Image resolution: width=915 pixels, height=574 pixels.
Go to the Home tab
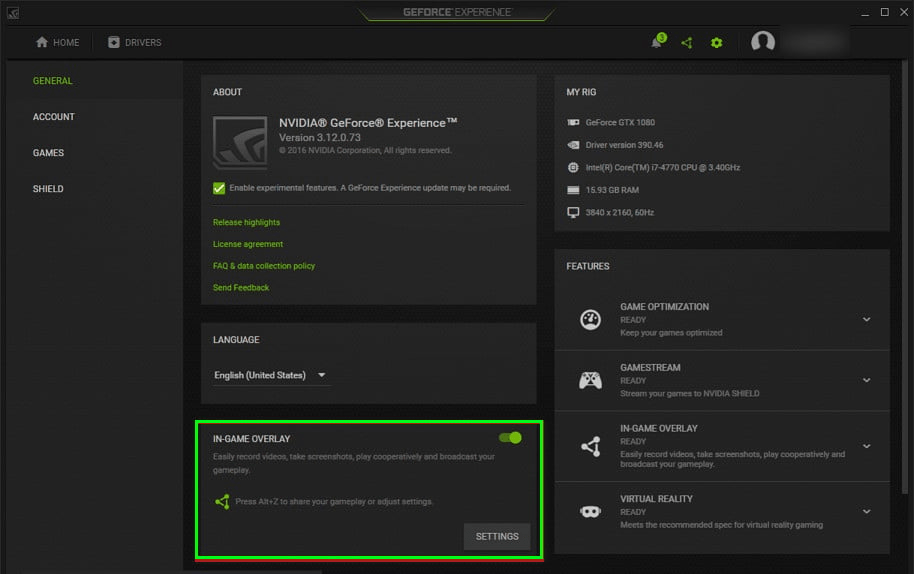coord(57,42)
